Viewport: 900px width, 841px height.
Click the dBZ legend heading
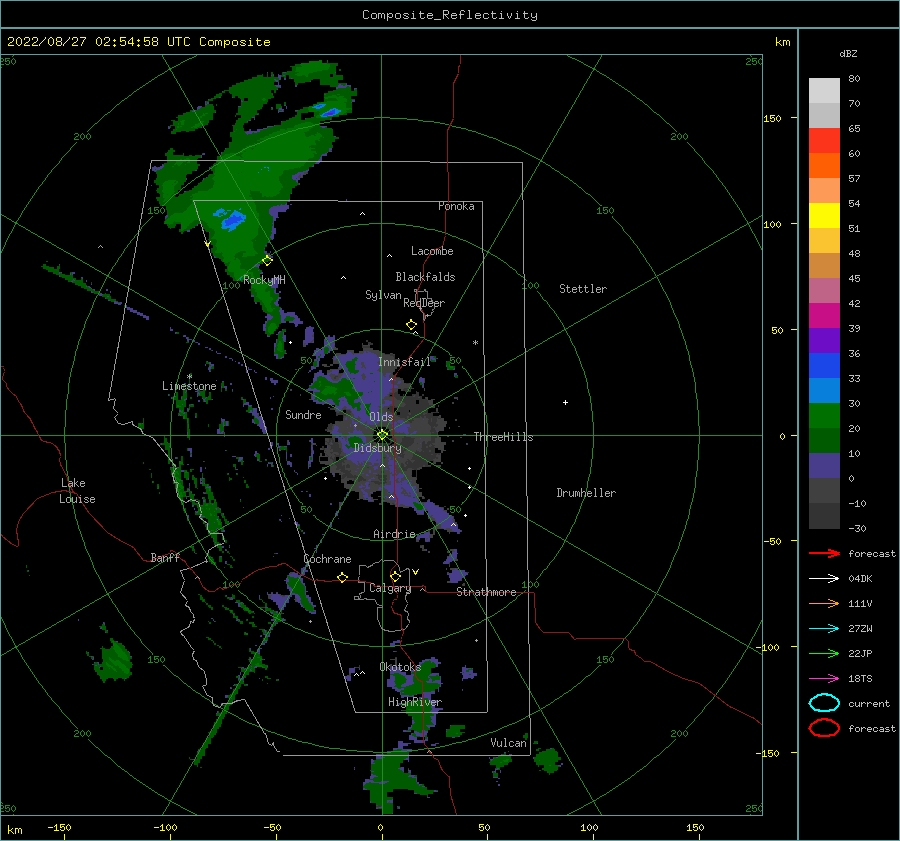pos(848,53)
